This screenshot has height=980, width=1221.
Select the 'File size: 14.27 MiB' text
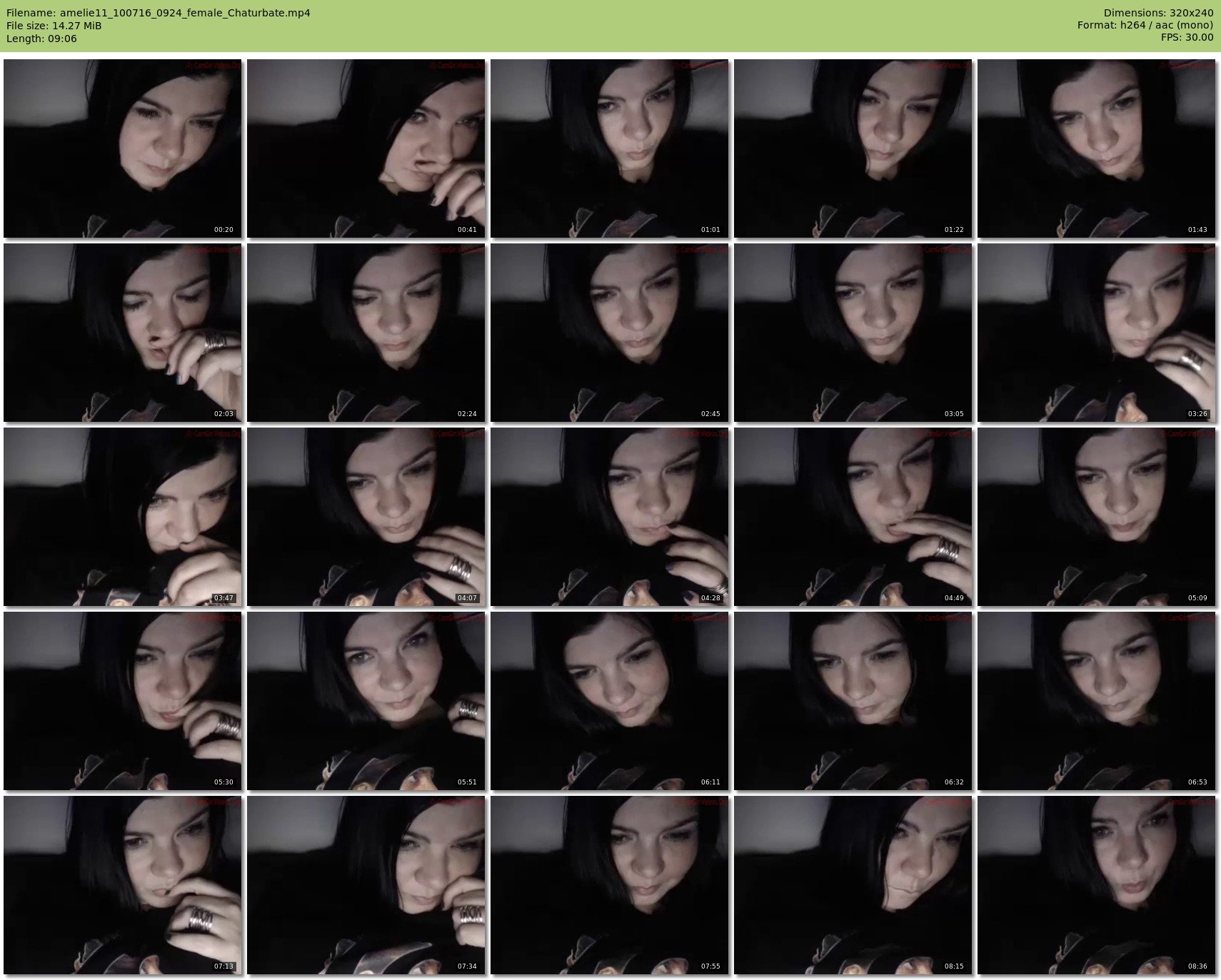[54, 26]
